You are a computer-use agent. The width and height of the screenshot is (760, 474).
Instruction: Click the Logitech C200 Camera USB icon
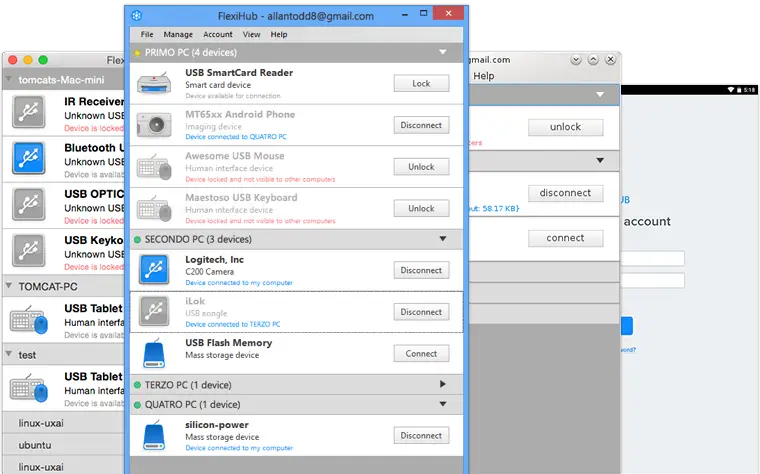pyautogui.click(x=154, y=269)
